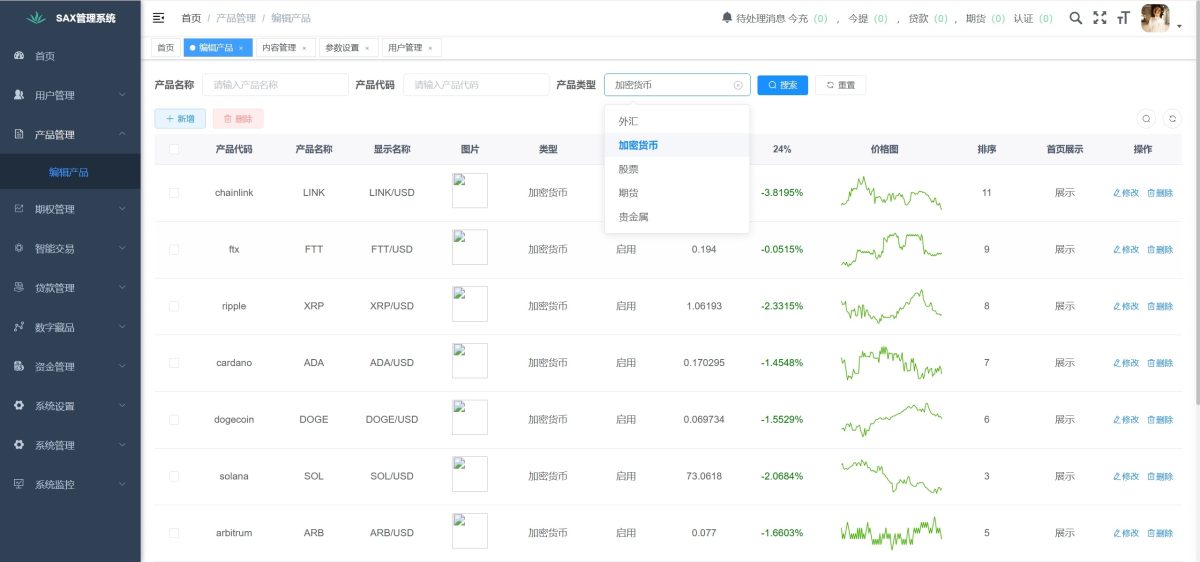Edit the chainlink row via 修改
This screenshot has height=562, width=1200.
[x=1126, y=192]
